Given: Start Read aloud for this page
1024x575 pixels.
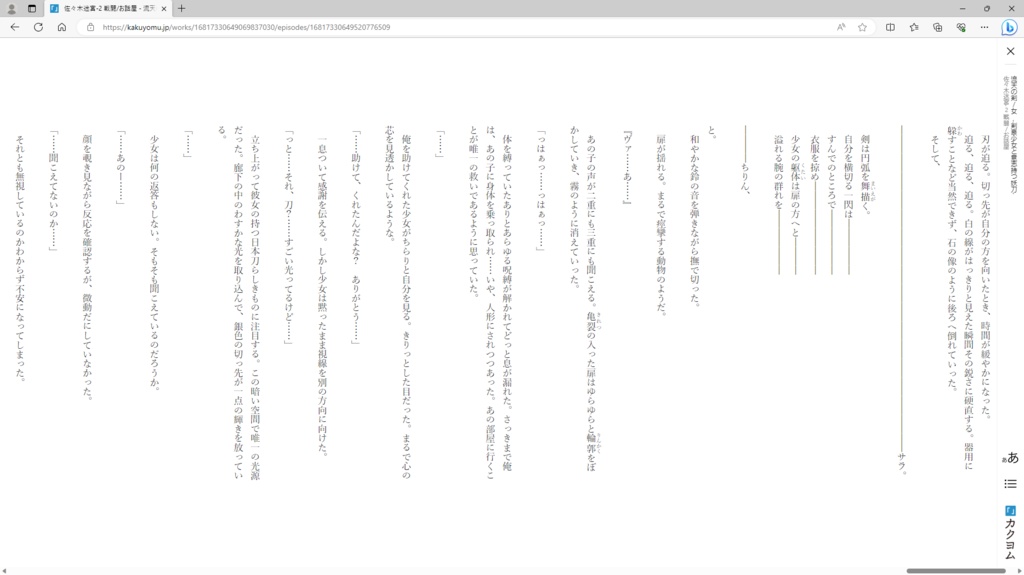Looking at the screenshot, I should pos(840,27).
